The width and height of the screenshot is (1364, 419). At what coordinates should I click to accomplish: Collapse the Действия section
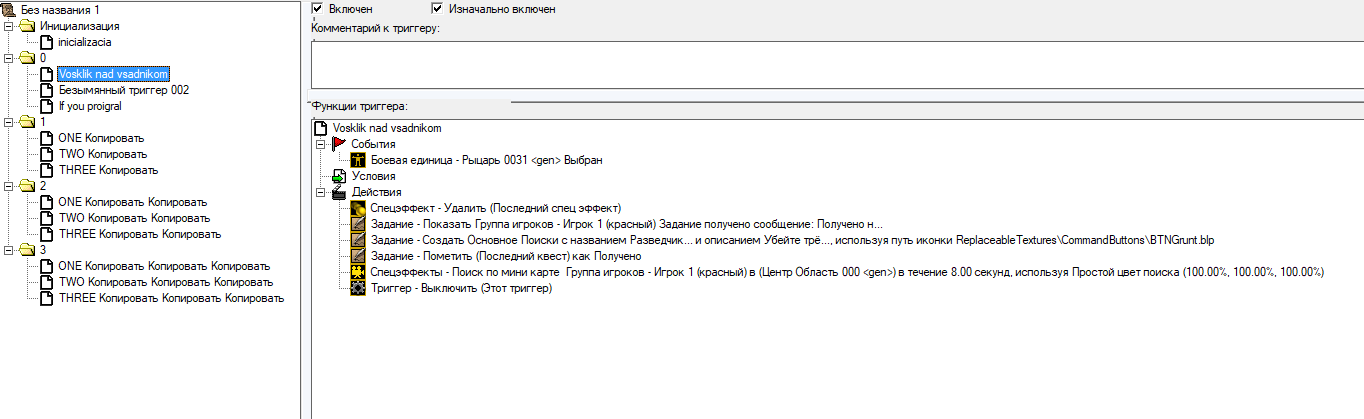click(x=321, y=192)
